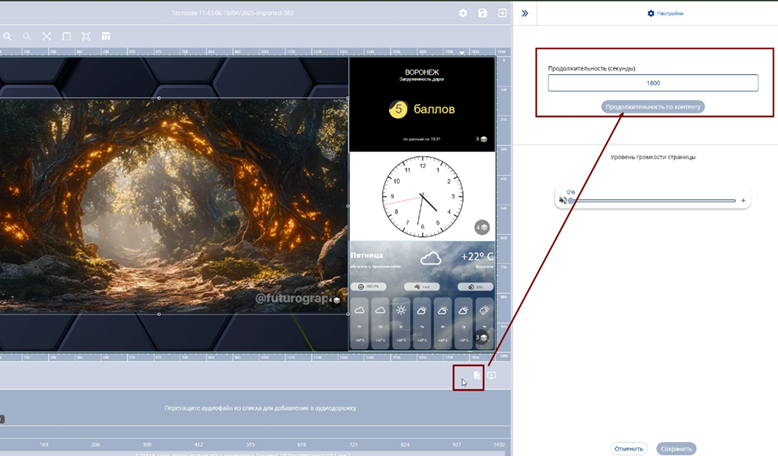Save project using the floppy disk icon
This screenshot has height=456, width=778.
point(483,13)
